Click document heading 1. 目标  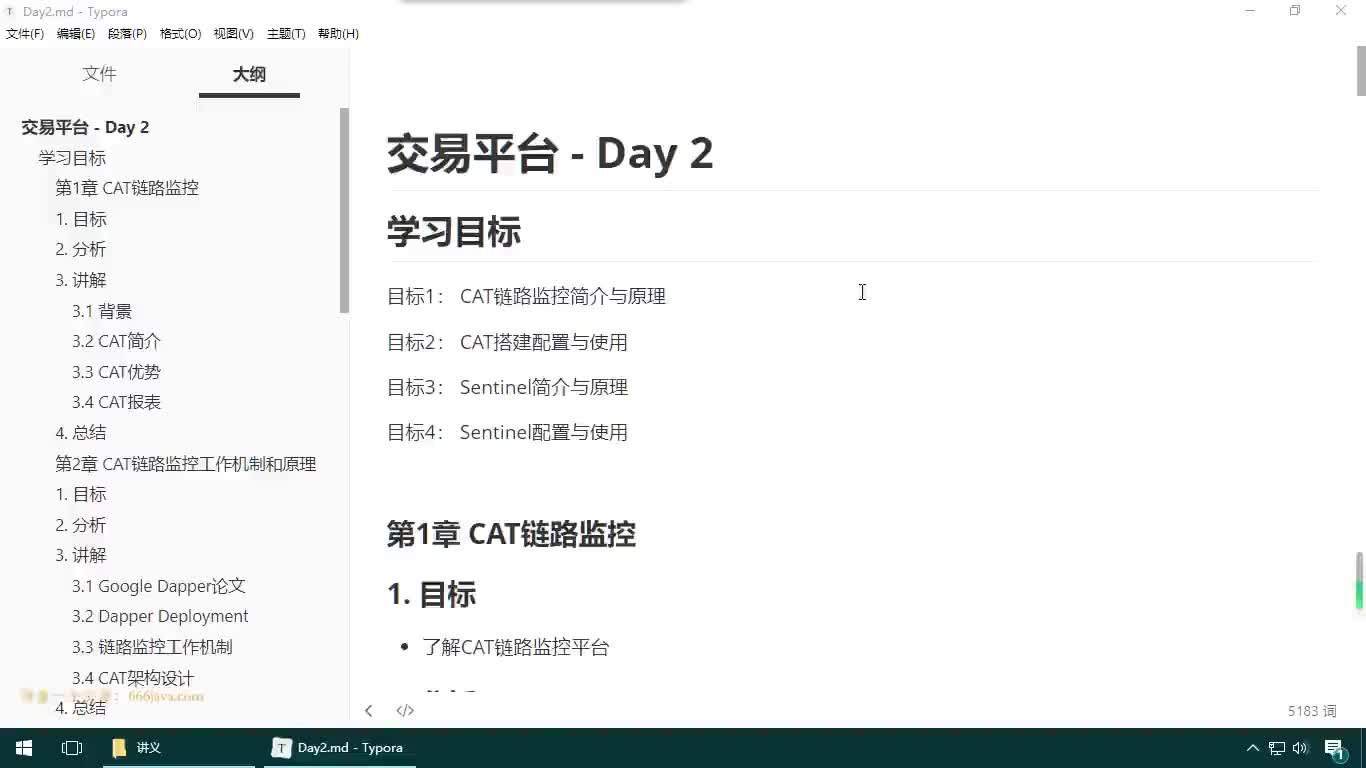tap(431, 594)
